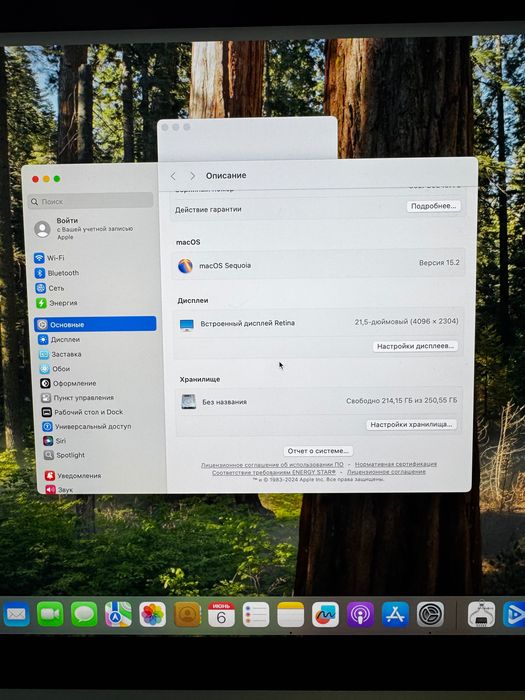
Task: Go back with the left chevron
Action: (x=173, y=176)
